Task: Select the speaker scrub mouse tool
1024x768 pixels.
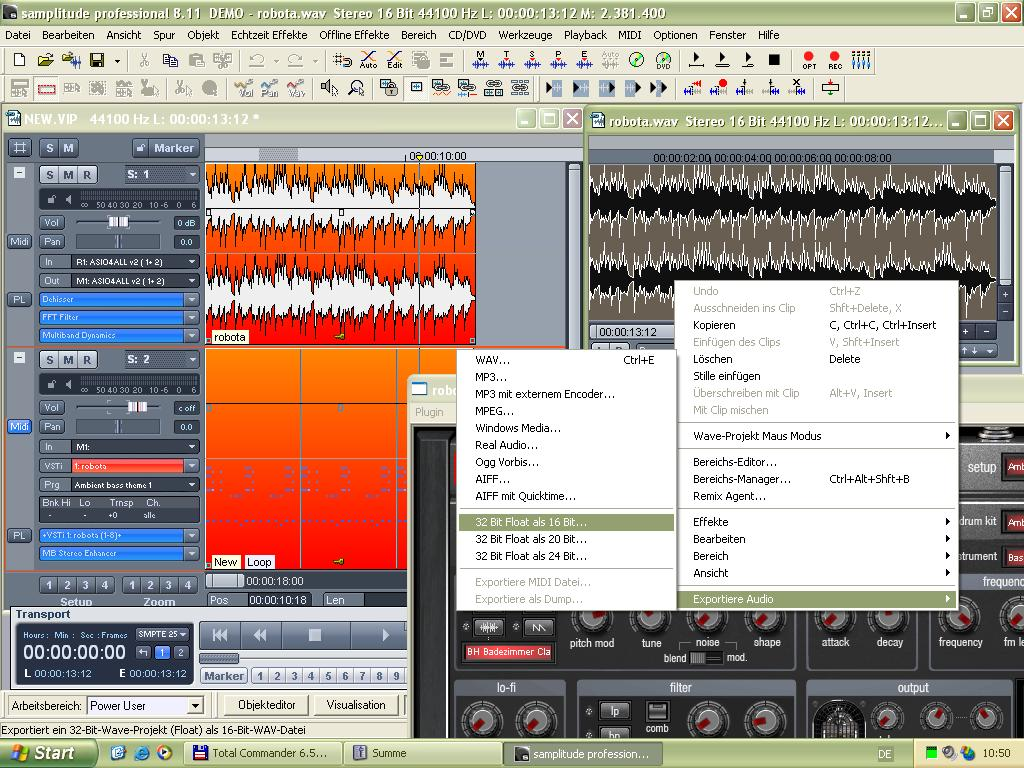Action: pos(330,88)
